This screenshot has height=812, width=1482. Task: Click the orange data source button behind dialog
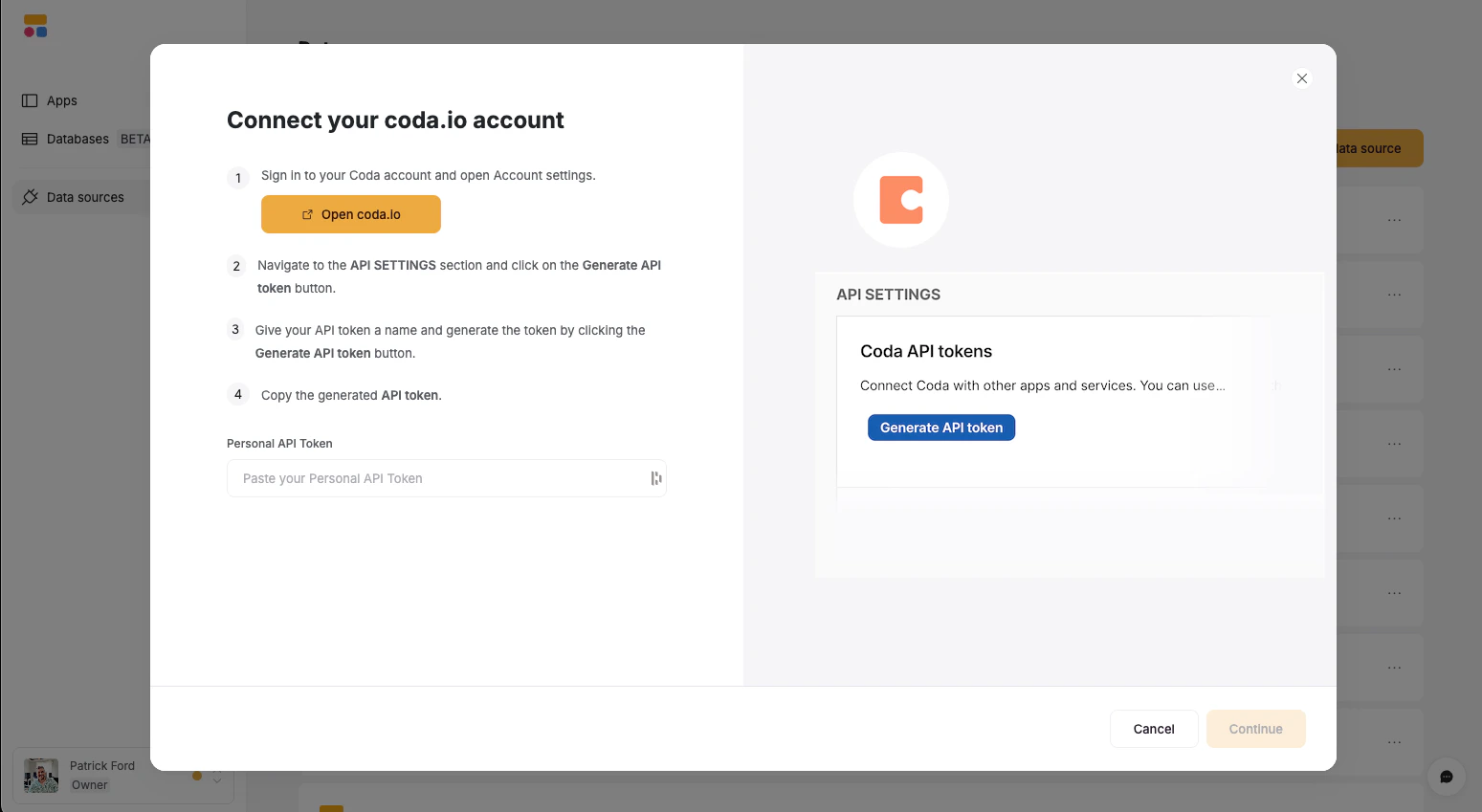pyautogui.click(x=1380, y=148)
